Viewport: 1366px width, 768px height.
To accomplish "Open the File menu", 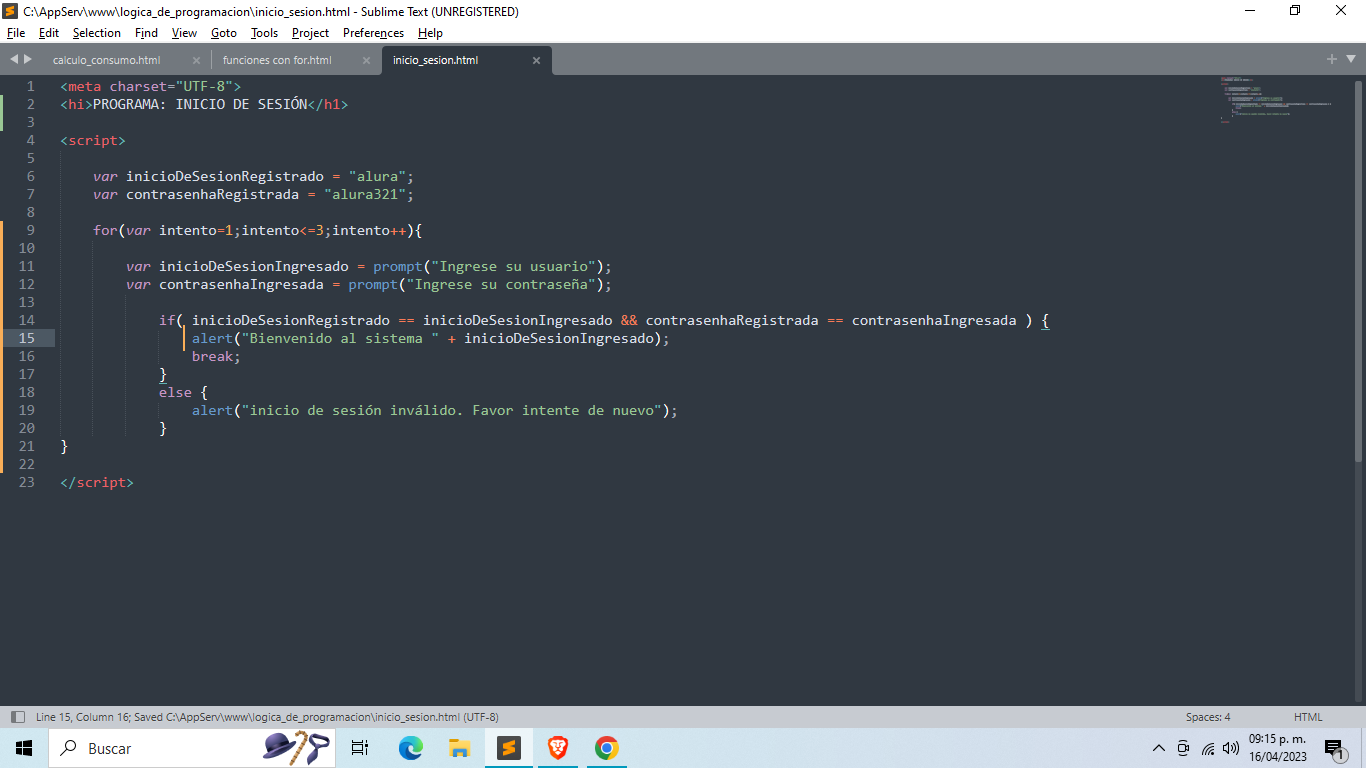I will click(15, 33).
